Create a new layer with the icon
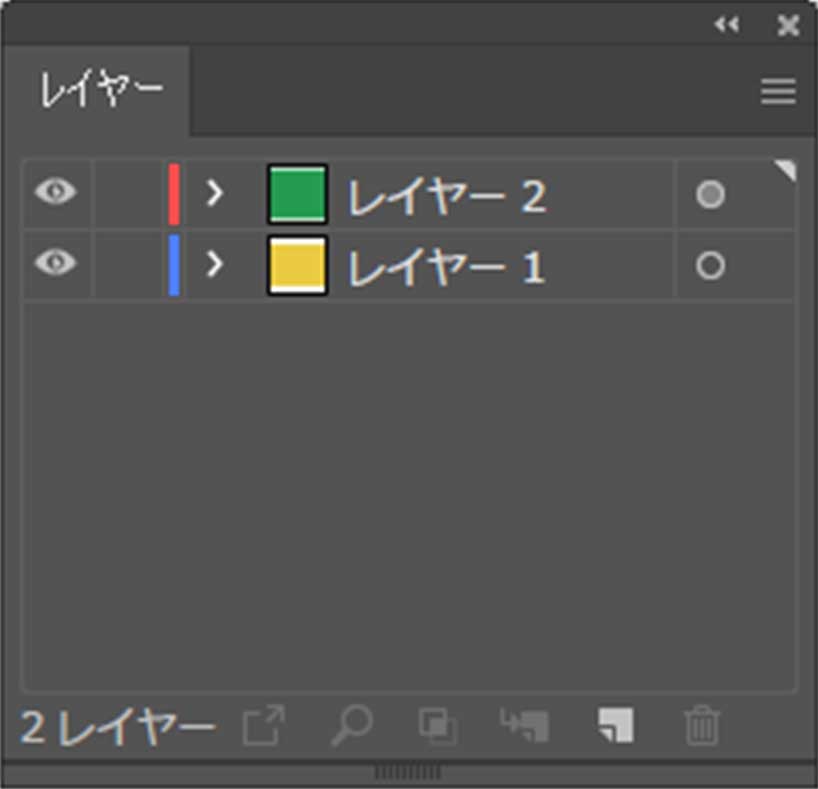 (x=616, y=724)
